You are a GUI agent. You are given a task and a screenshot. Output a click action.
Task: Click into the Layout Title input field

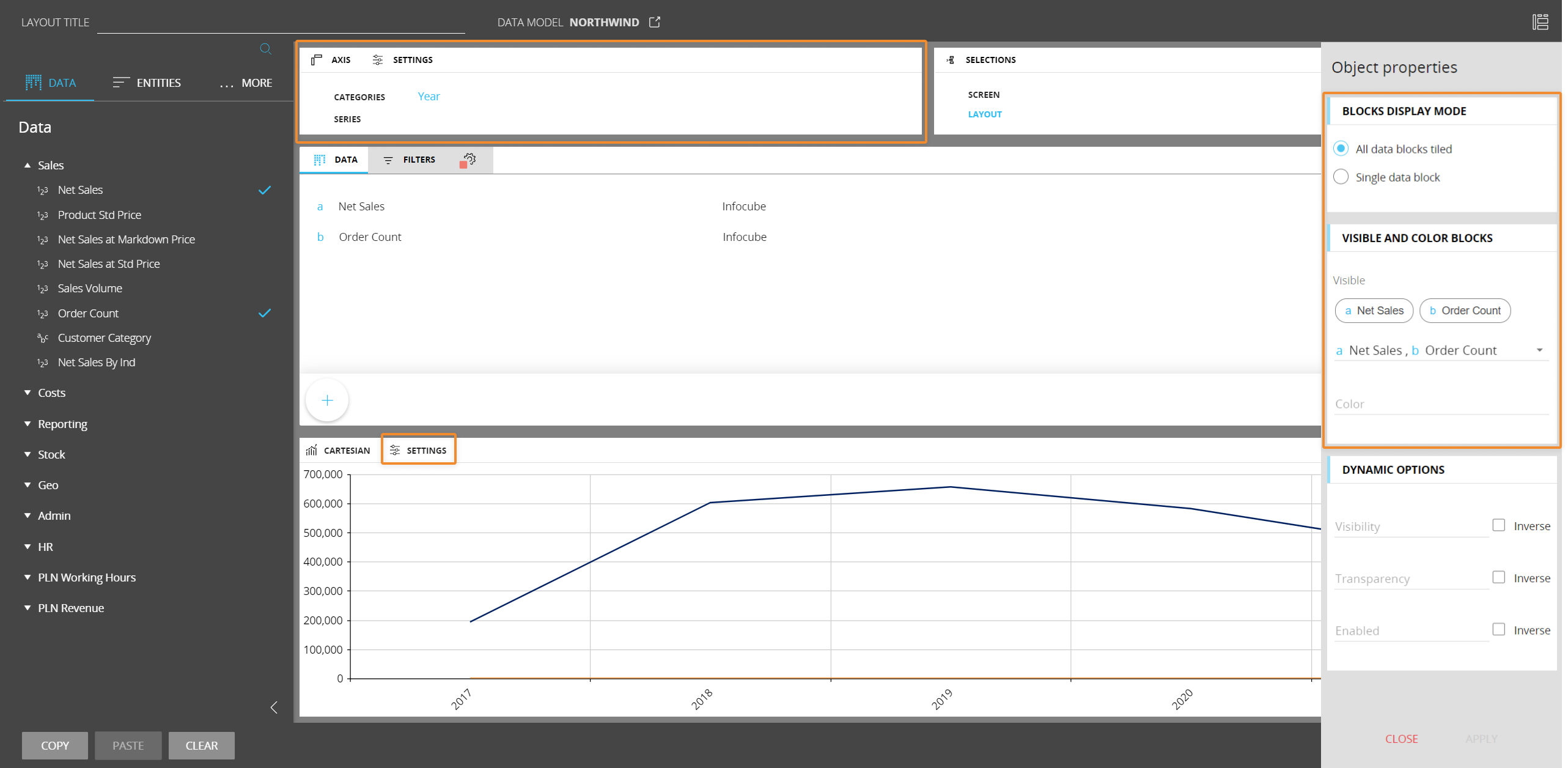point(281,23)
